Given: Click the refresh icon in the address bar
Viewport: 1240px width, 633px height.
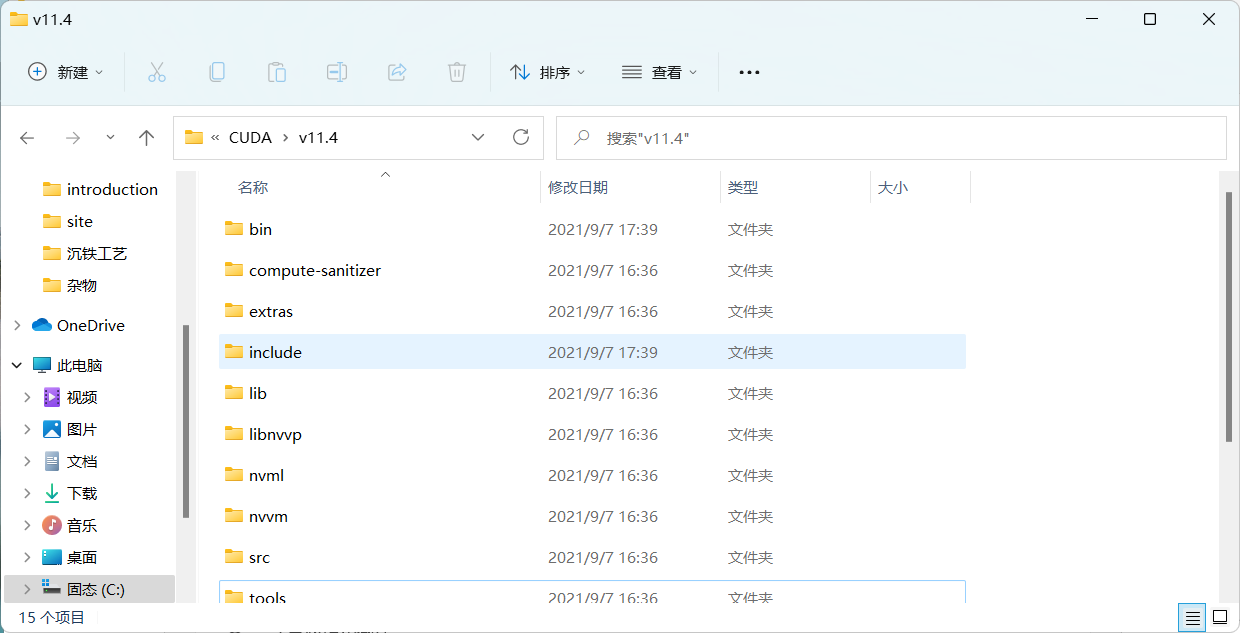Looking at the screenshot, I should tap(520, 137).
